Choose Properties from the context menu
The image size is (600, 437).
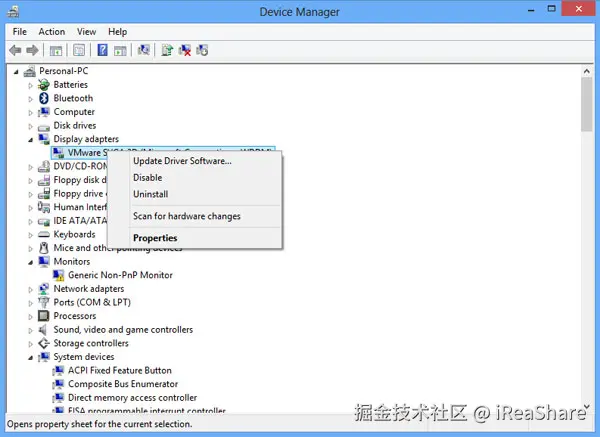[x=195, y=238]
